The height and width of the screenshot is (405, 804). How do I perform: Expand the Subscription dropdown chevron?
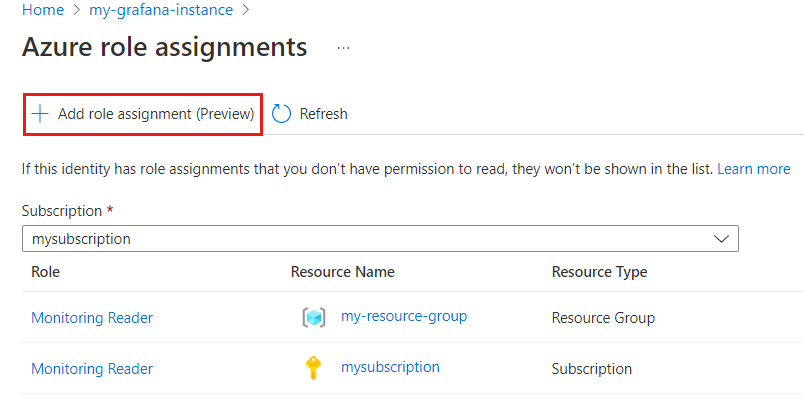[x=722, y=239]
